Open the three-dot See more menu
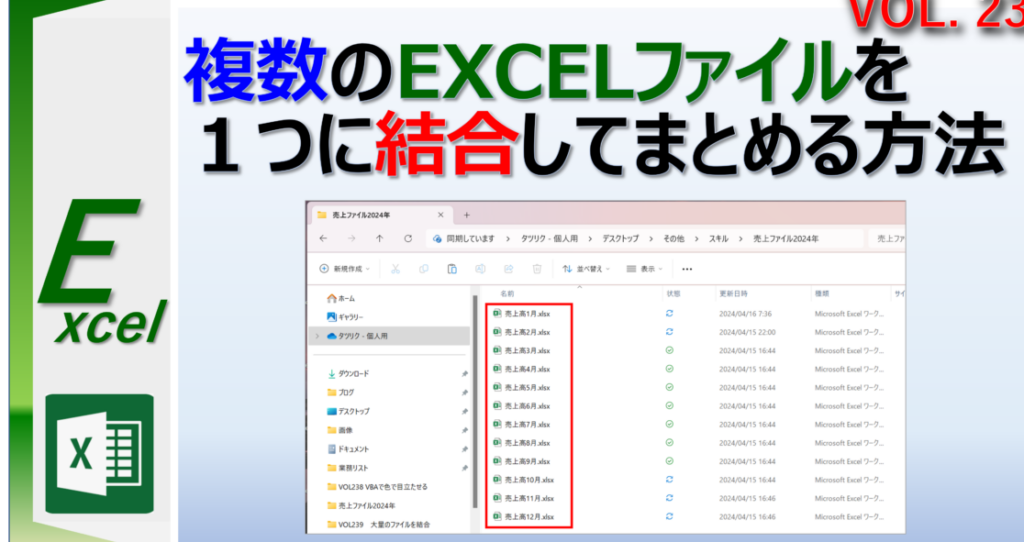1024x542 pixels. tap(687, 269)
